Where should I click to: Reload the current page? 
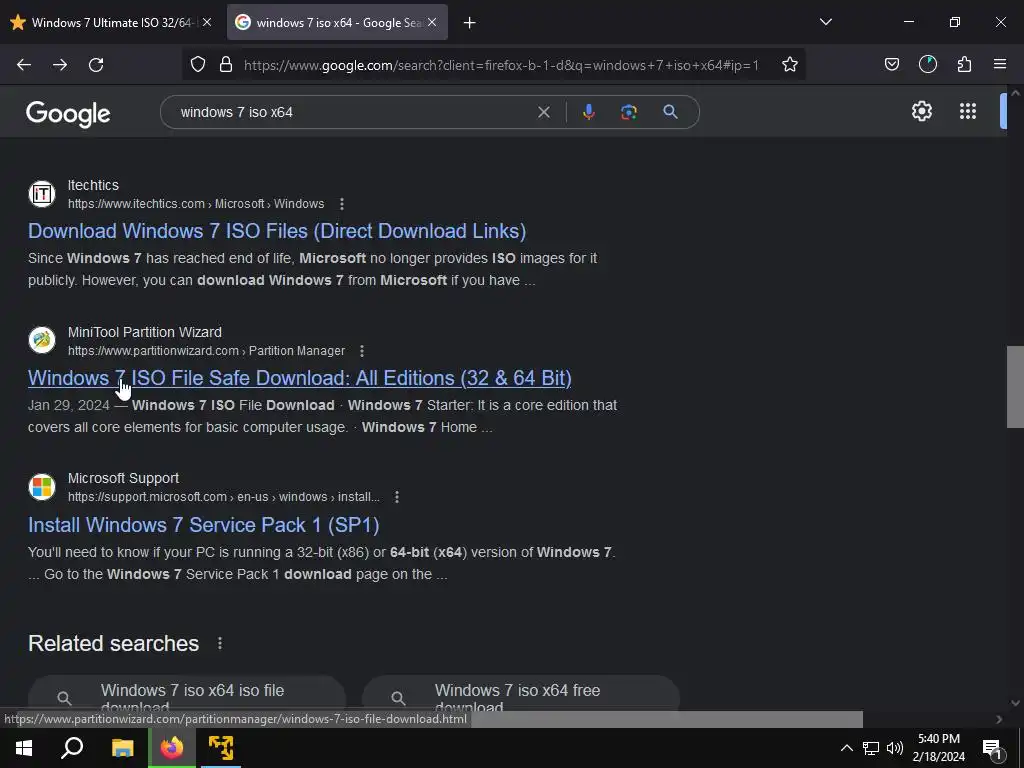pyautogui.click(x=96, y=65)
